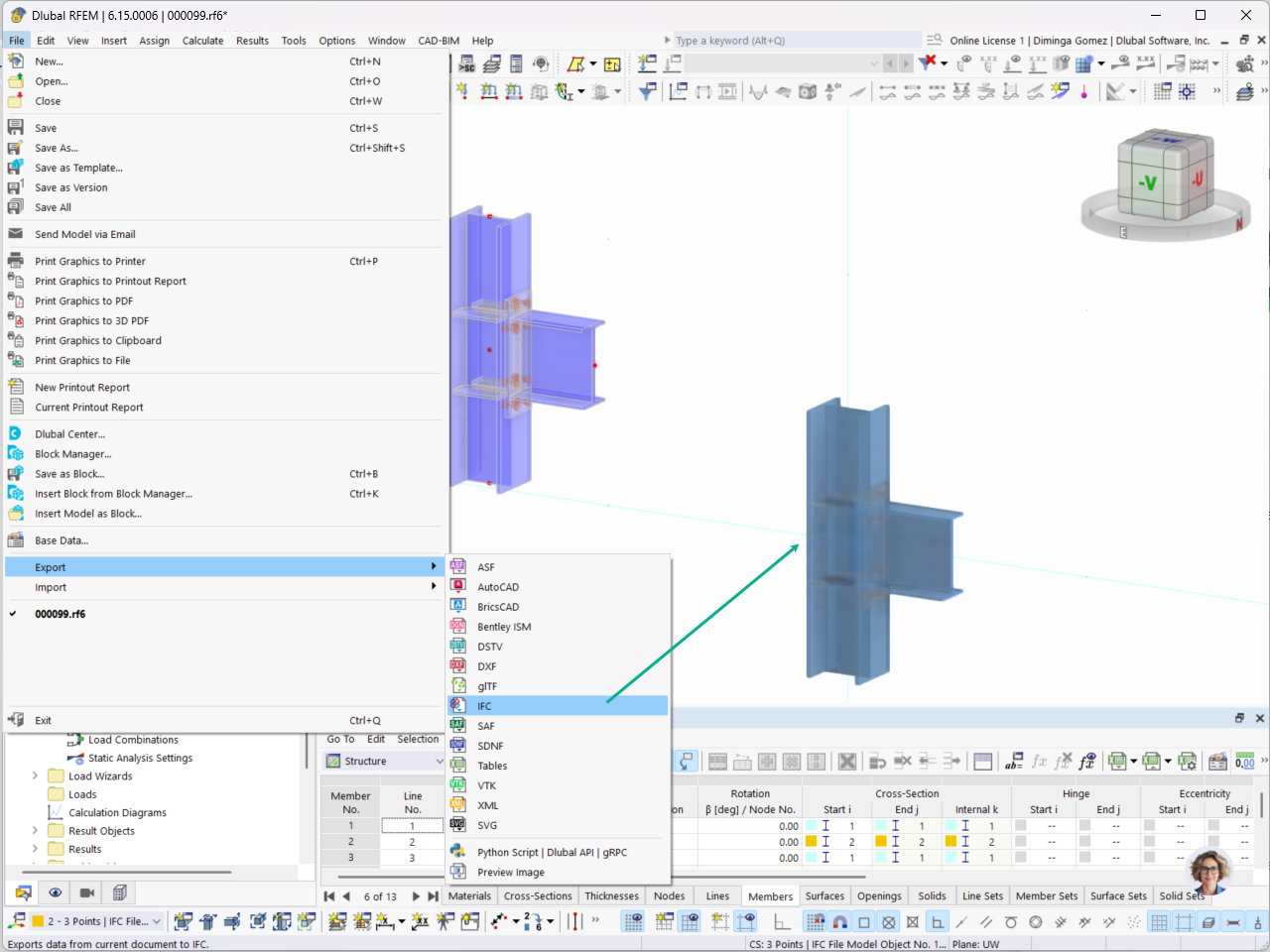Open the Calculate menu

(202, 41)
